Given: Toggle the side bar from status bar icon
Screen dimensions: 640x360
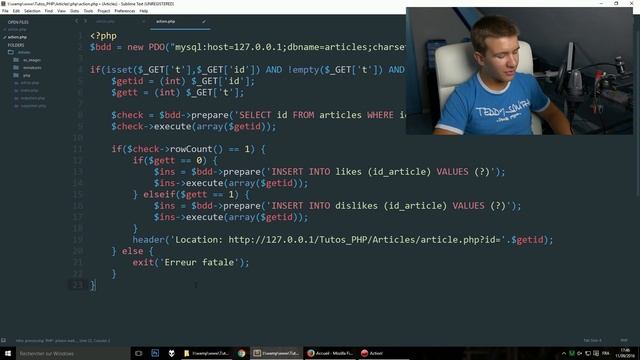Looking at the screenshot, I should [x=4, y=340].
